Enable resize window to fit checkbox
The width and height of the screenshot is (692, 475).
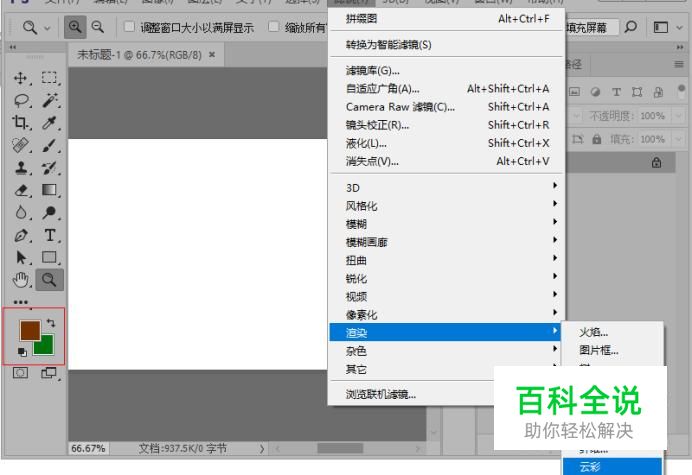[x=129, y=27]
